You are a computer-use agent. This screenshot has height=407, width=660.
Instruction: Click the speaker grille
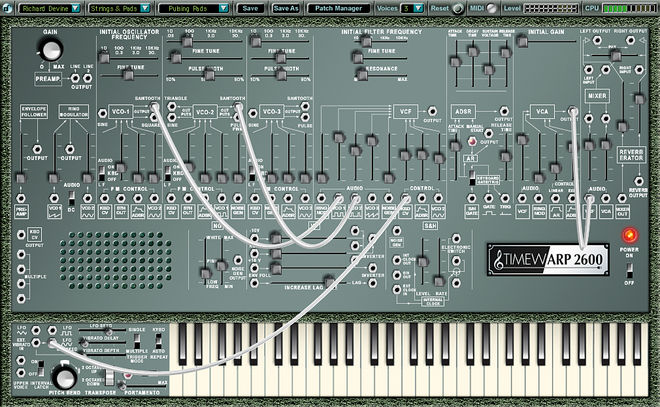coord(115,260)
